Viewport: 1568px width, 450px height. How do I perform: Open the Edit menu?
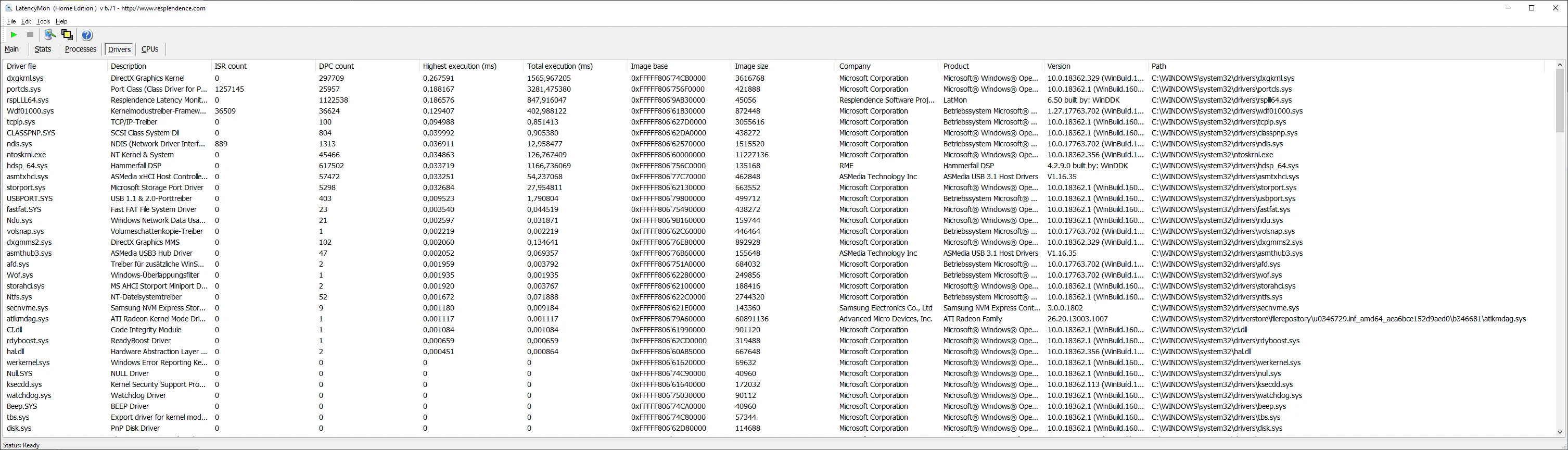point(26,21)
